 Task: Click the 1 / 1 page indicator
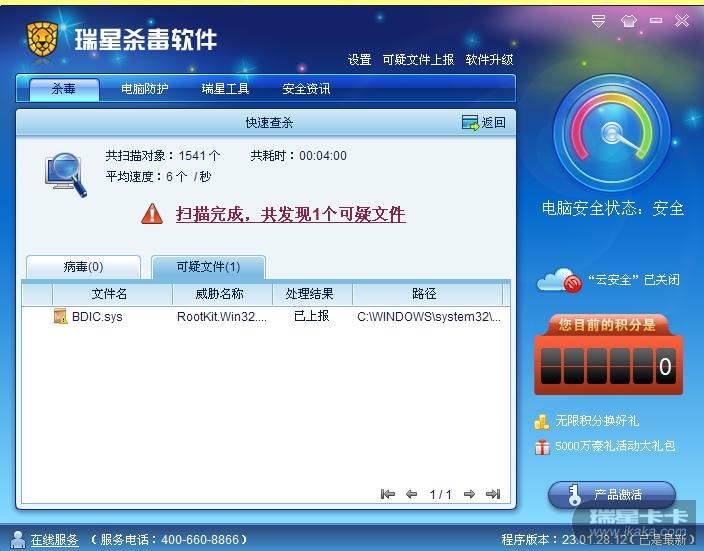tap(440, 494)
